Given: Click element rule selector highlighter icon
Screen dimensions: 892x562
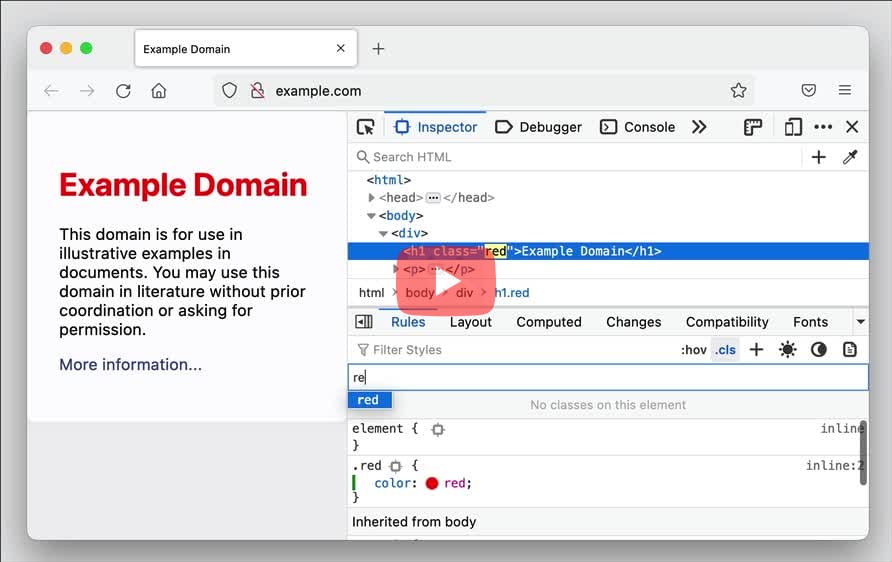Looking at the screenshot, I should click(x=437, y=429).
